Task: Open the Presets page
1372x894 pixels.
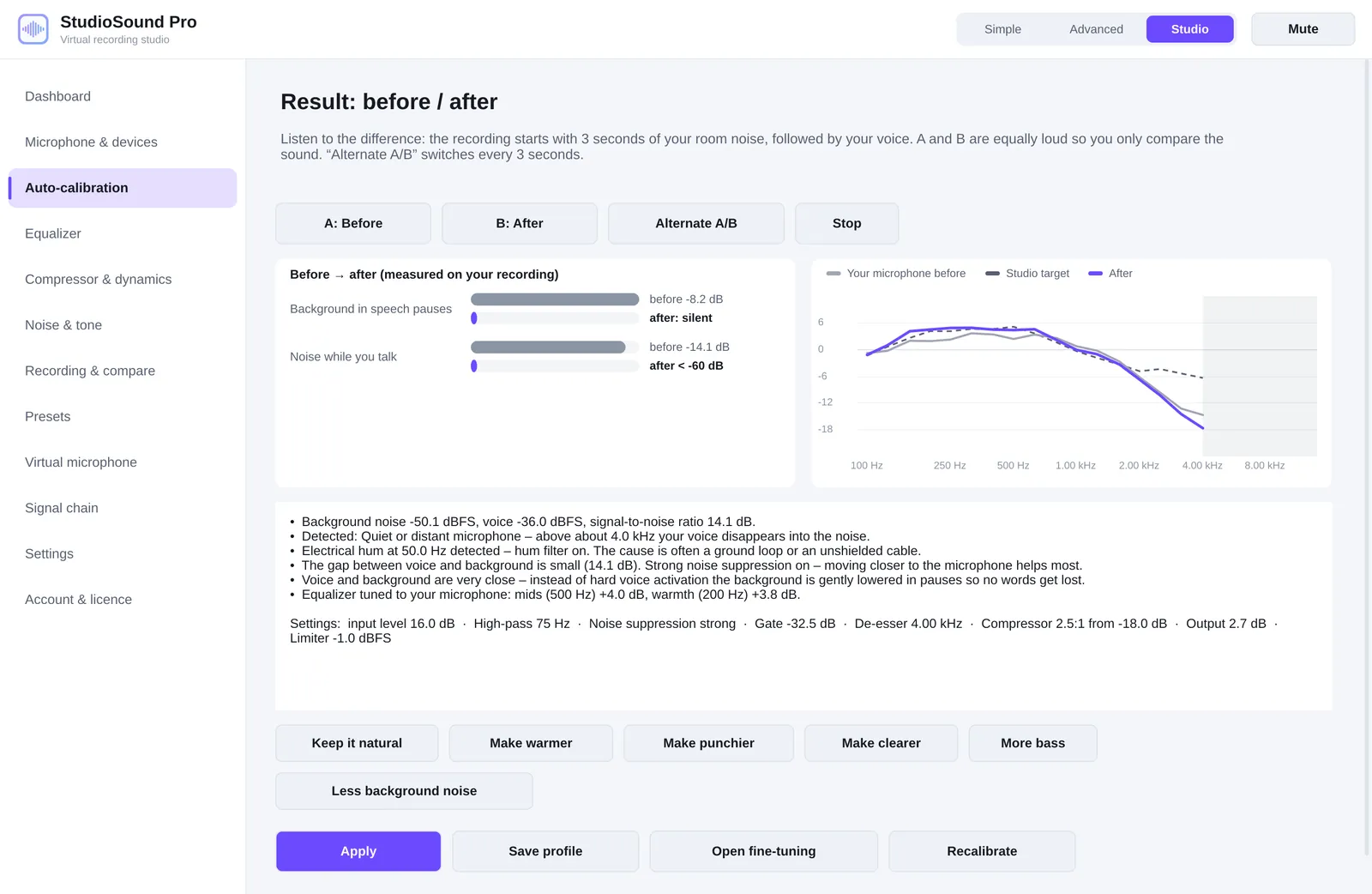Action: 123,417
